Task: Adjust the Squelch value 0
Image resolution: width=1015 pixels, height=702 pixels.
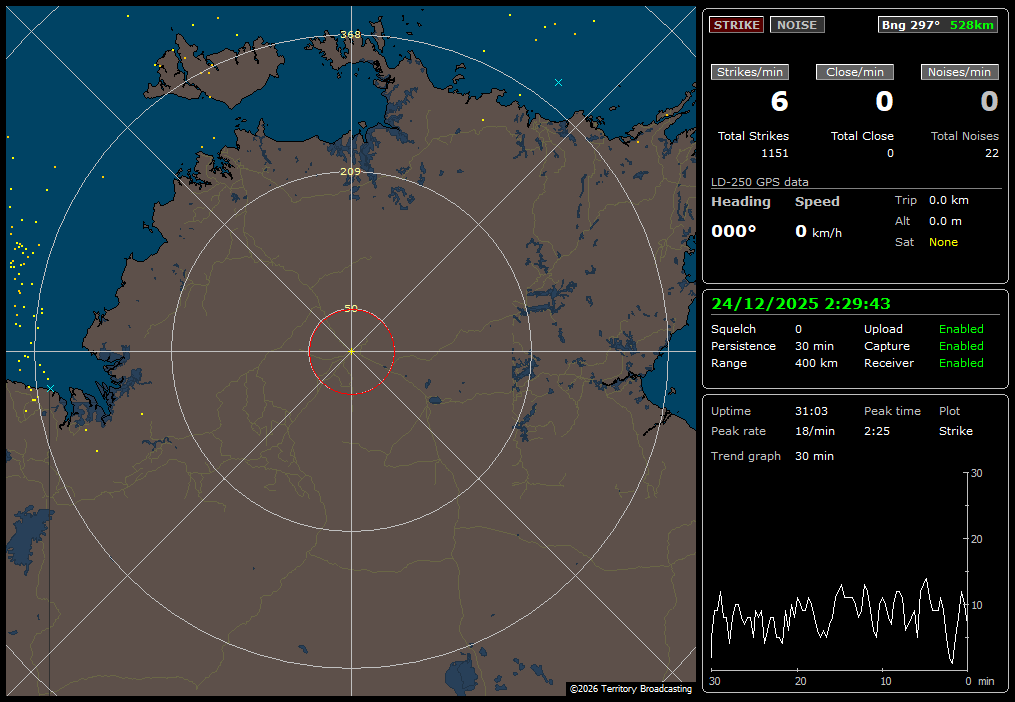Action: [798, 329]
